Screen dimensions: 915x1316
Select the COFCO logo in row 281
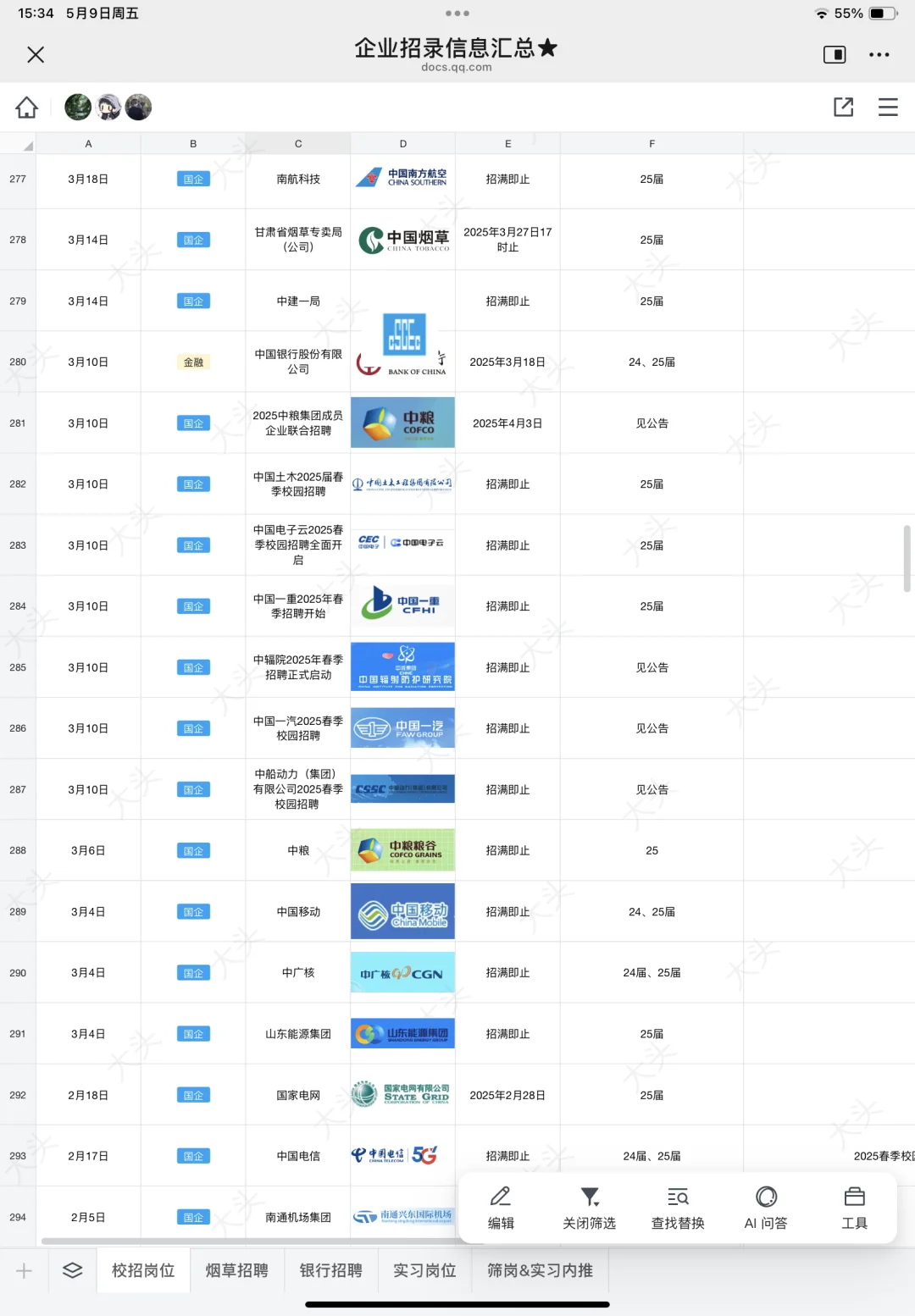click(402, 423)
